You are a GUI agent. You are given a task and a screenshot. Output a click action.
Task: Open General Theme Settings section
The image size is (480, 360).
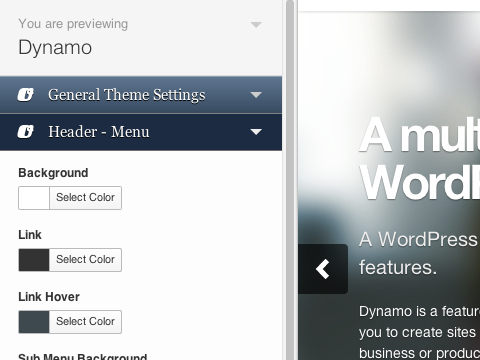(x=141, y=95)
